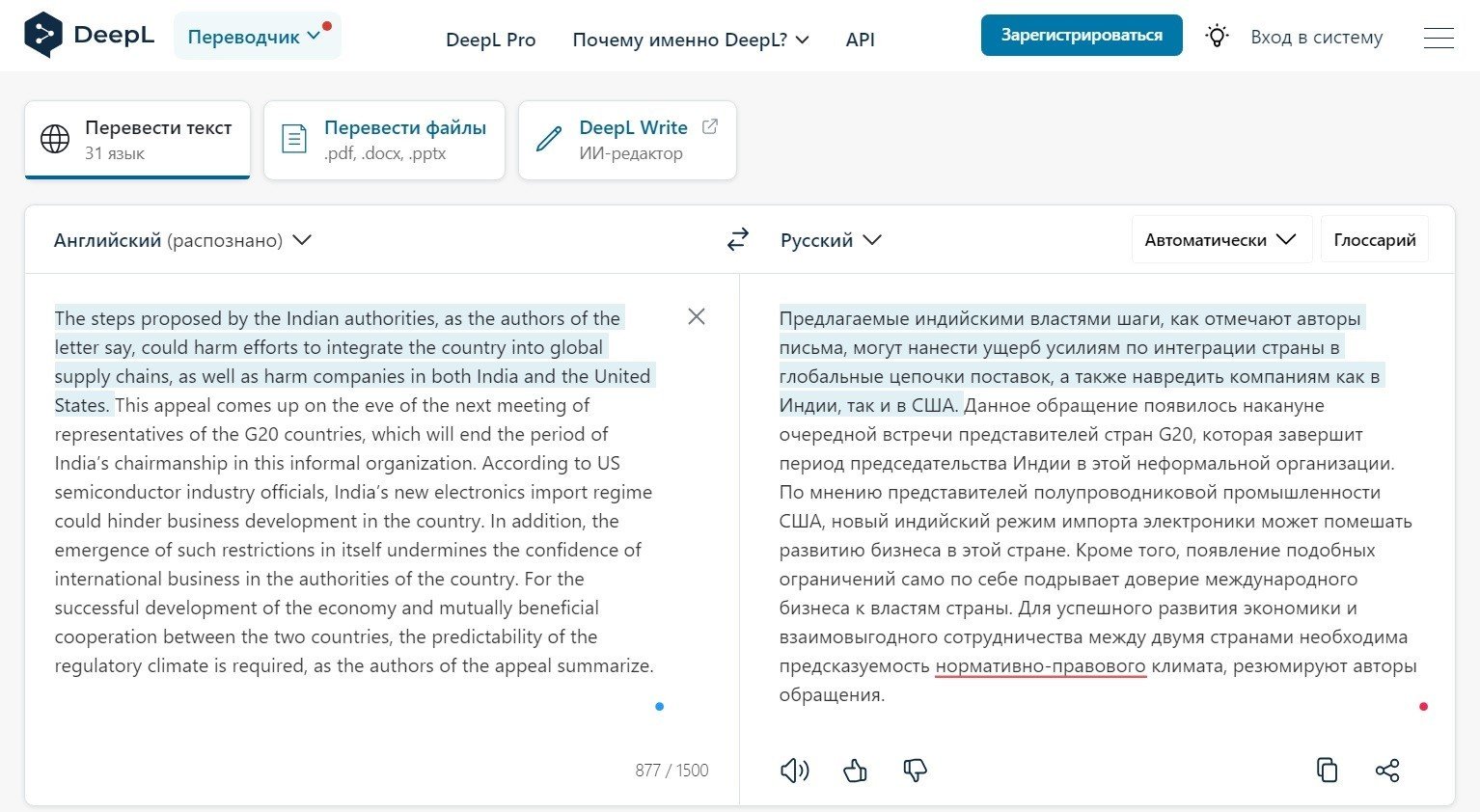The height and width of the screenshot is (812, 1480).
Task: Swap source and target languages arrows
Action: coord(738,239)
